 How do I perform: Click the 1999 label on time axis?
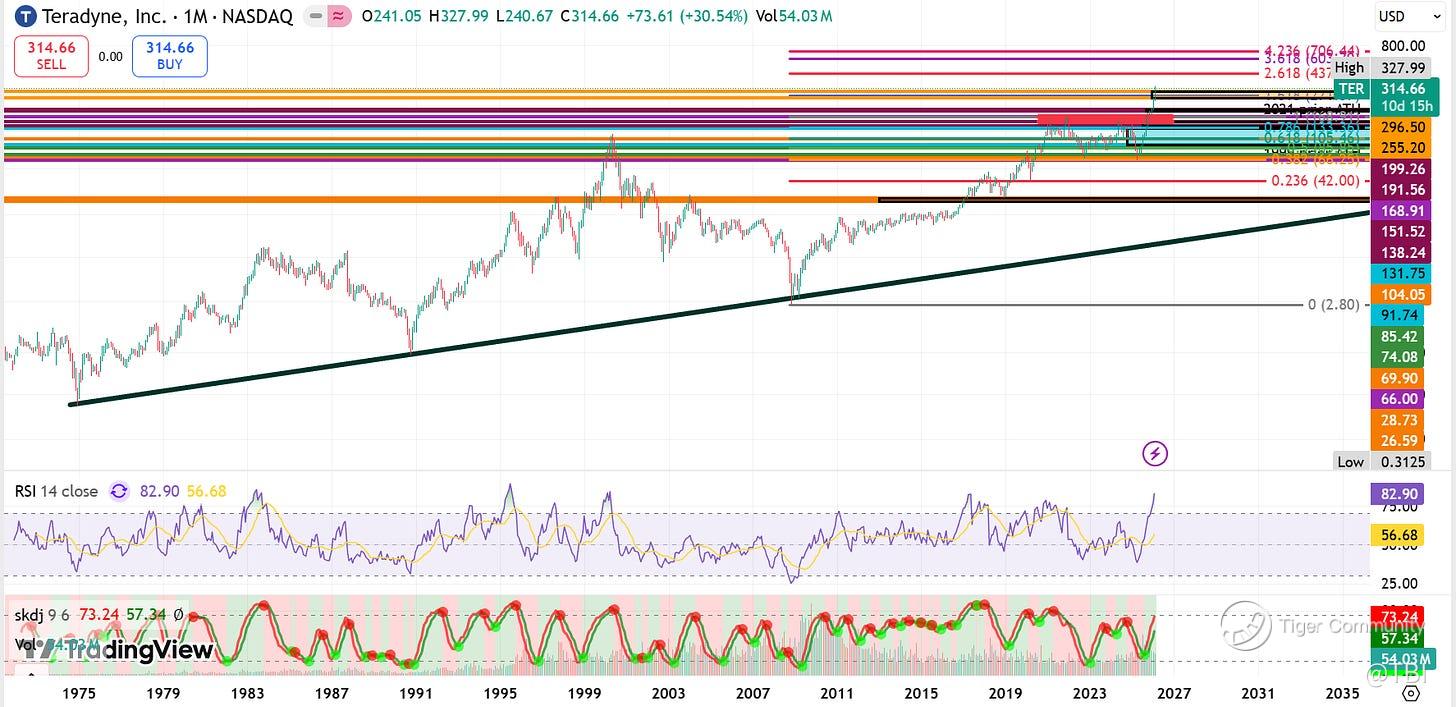(584, 693)
